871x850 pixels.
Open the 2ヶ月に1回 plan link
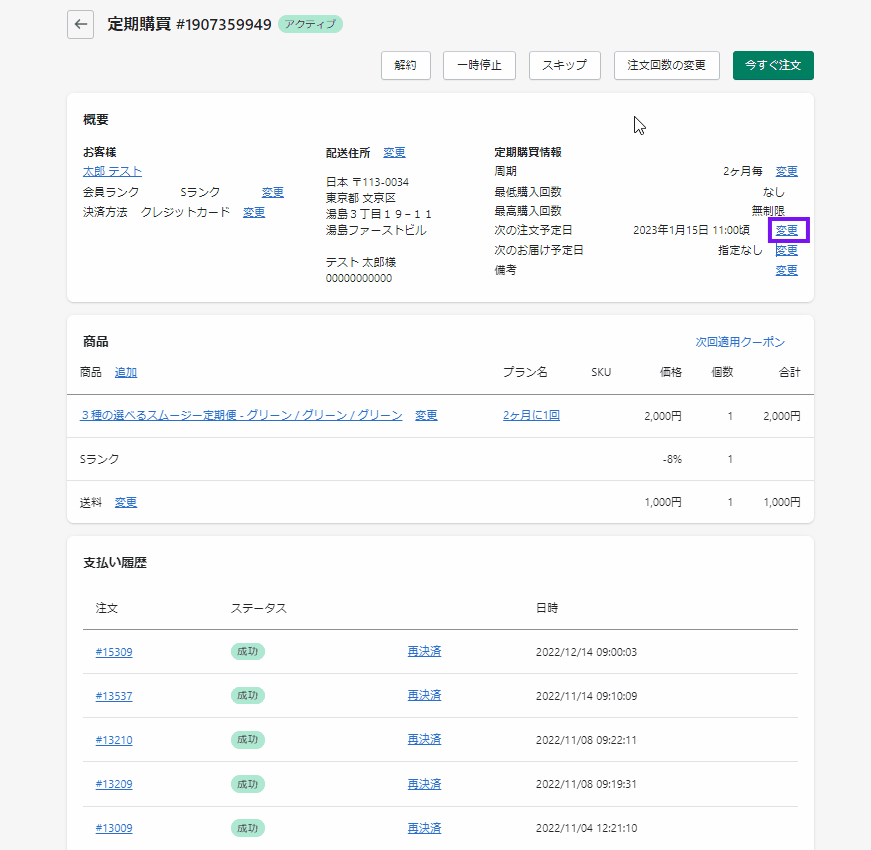531,415
